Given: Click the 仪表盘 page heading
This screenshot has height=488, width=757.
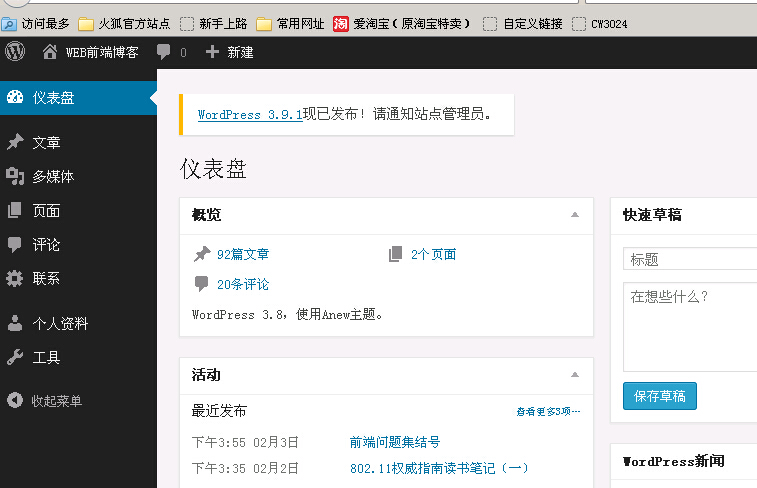Looking at the screenshot, I should (x=213, y=169).
